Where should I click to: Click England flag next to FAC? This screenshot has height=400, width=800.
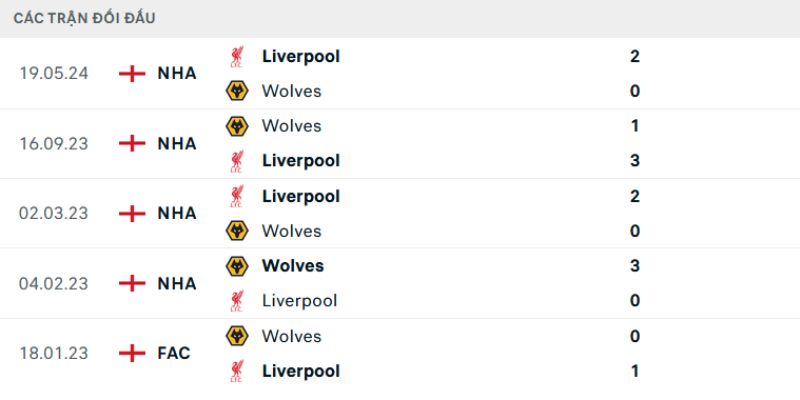pos(131,353)
